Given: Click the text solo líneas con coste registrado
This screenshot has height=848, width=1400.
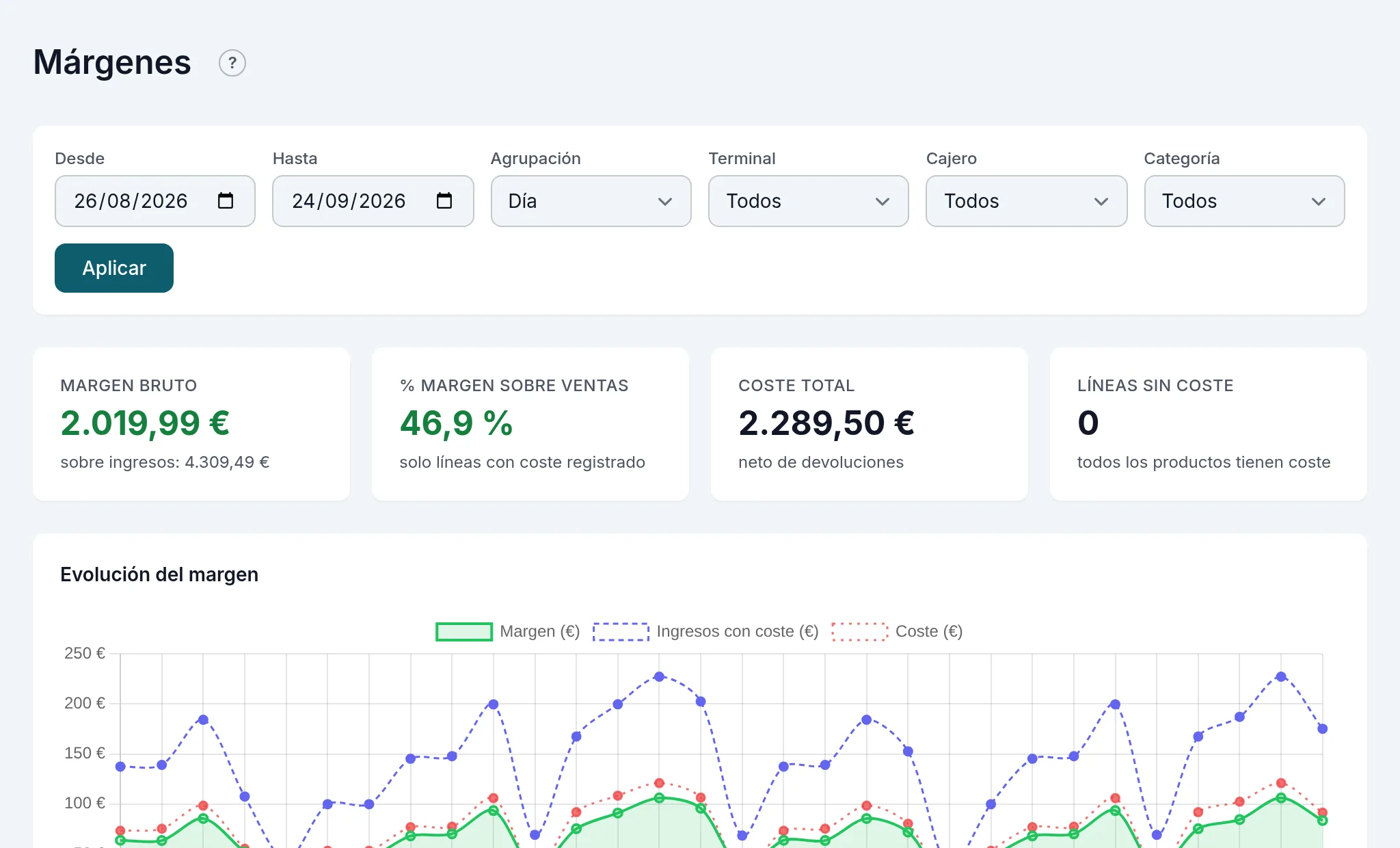Looking at the screenshot, I should (522, 462).
